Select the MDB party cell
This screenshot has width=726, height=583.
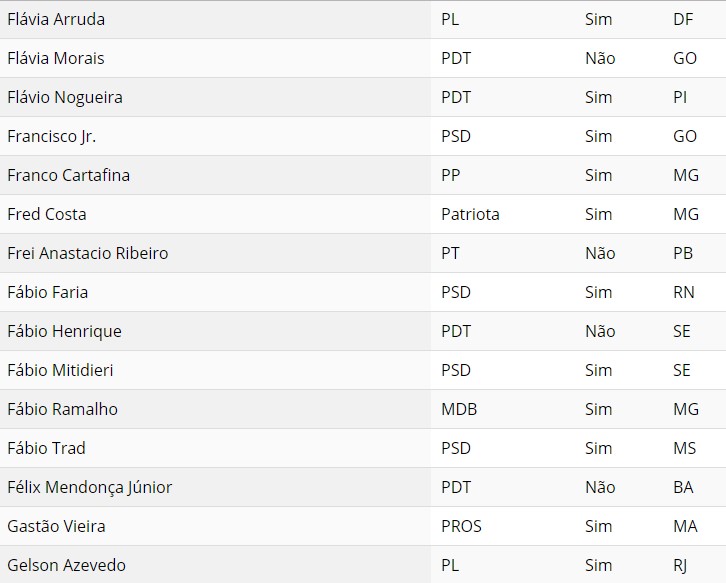click(x=460, y=409)
